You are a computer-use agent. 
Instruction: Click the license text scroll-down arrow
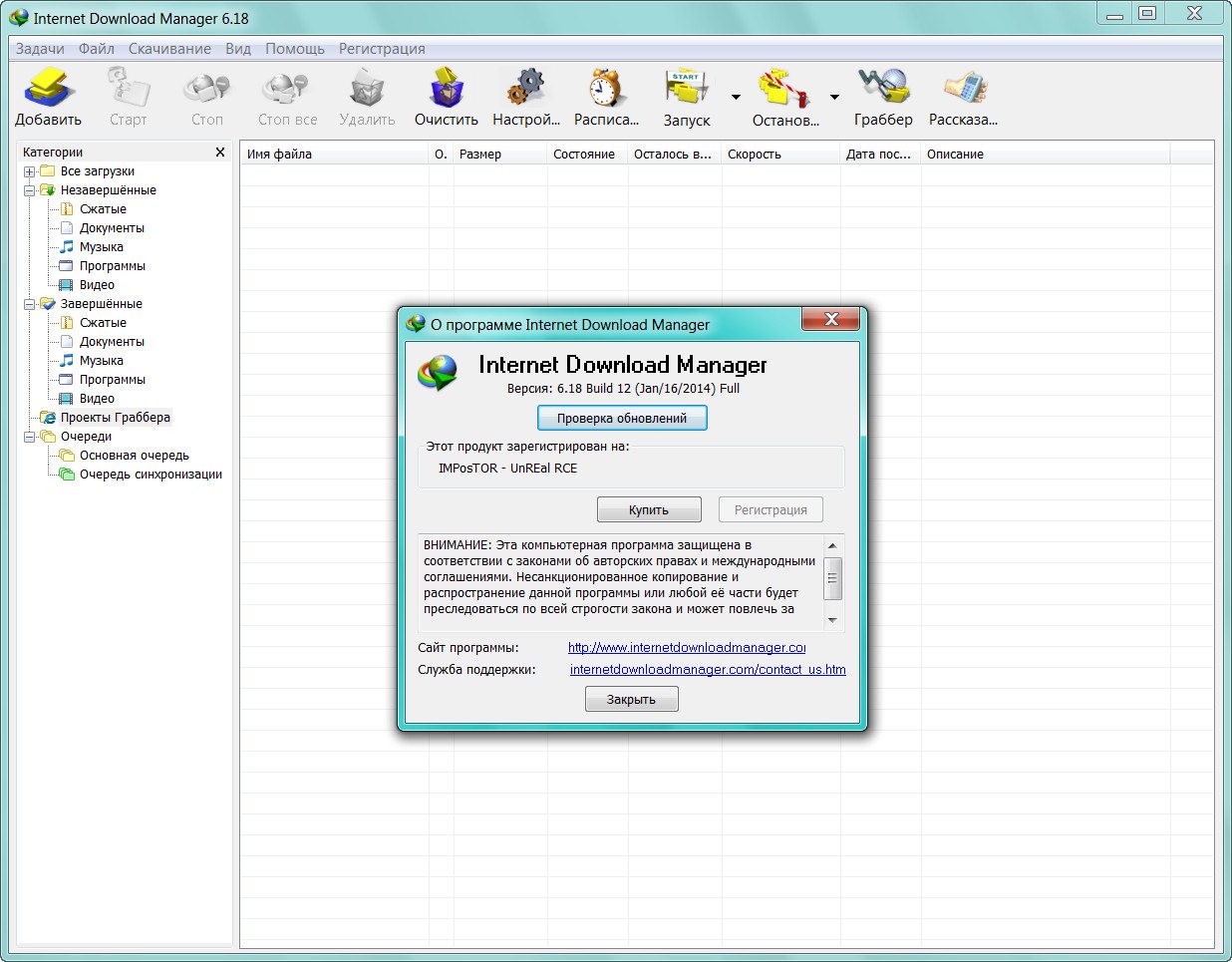click(833, 620)
